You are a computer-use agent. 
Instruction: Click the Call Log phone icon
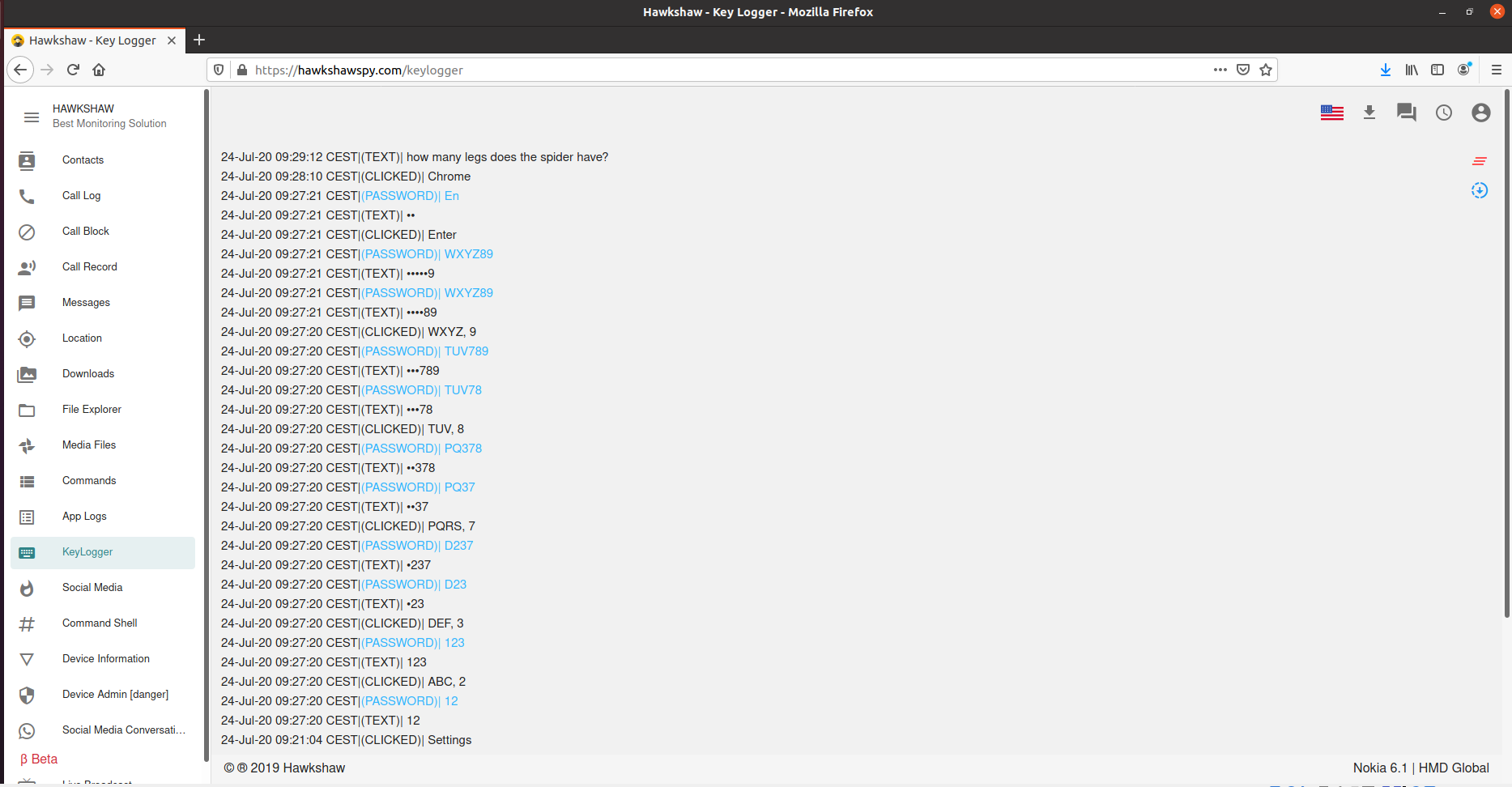(27, 196)
